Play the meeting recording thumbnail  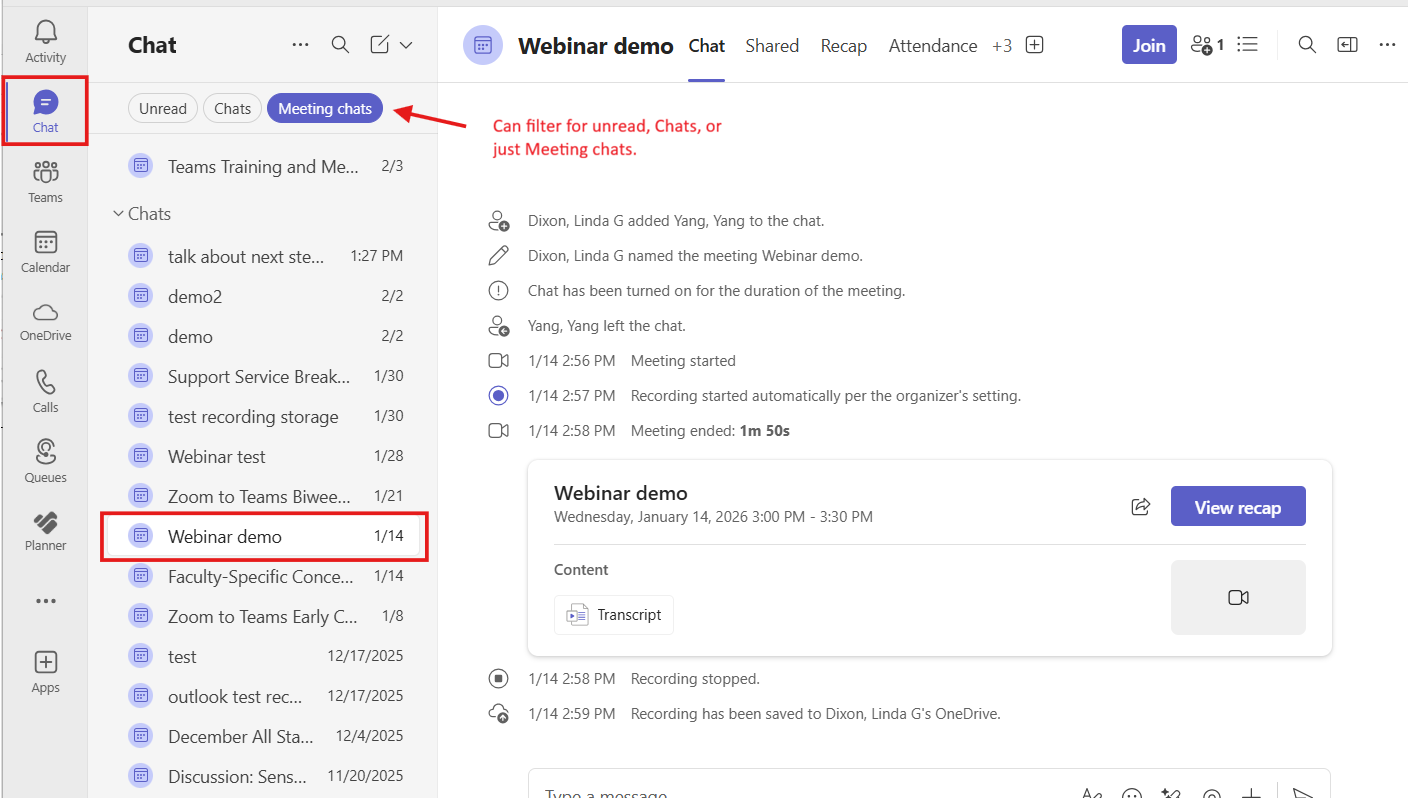(1237, 597)
